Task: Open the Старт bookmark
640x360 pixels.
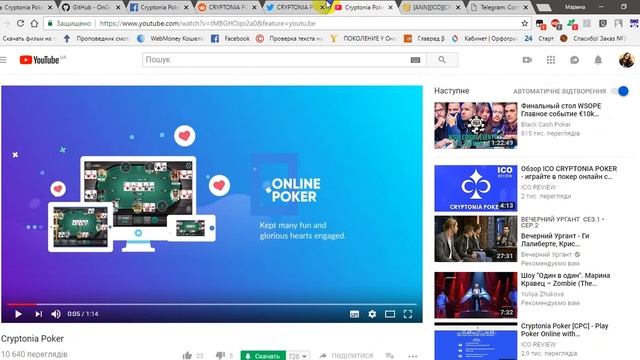Action: pyautogui.click(x=539, y=38)
